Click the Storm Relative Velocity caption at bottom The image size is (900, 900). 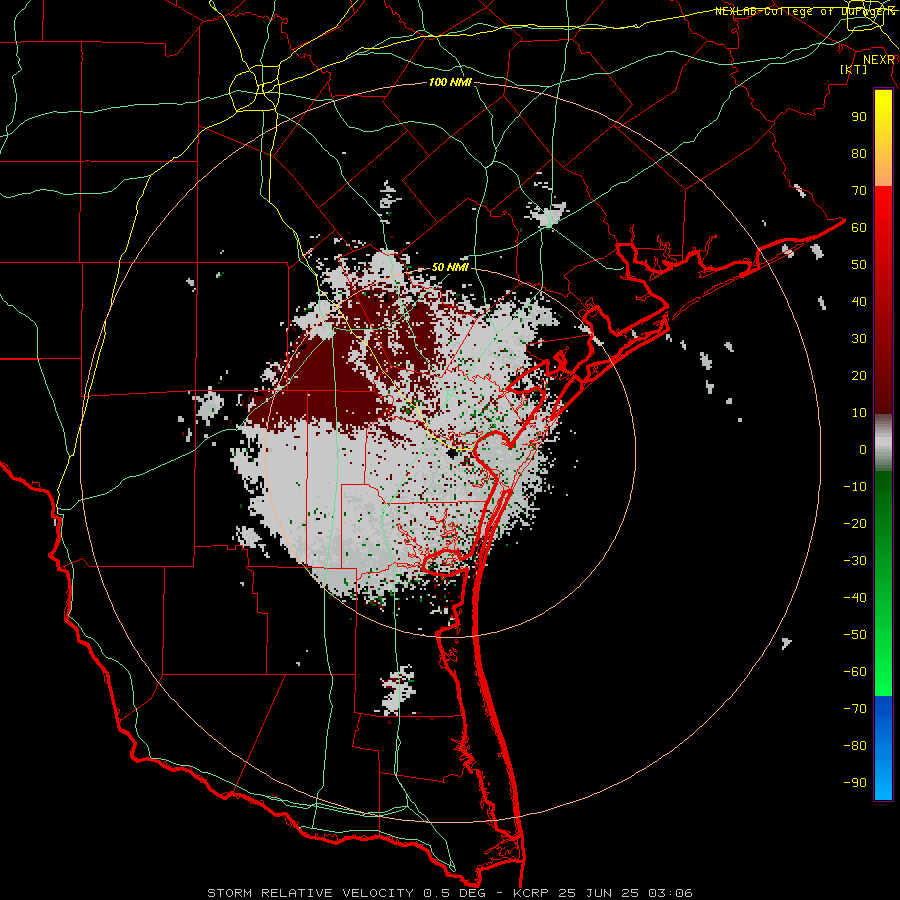click(450, 893)
